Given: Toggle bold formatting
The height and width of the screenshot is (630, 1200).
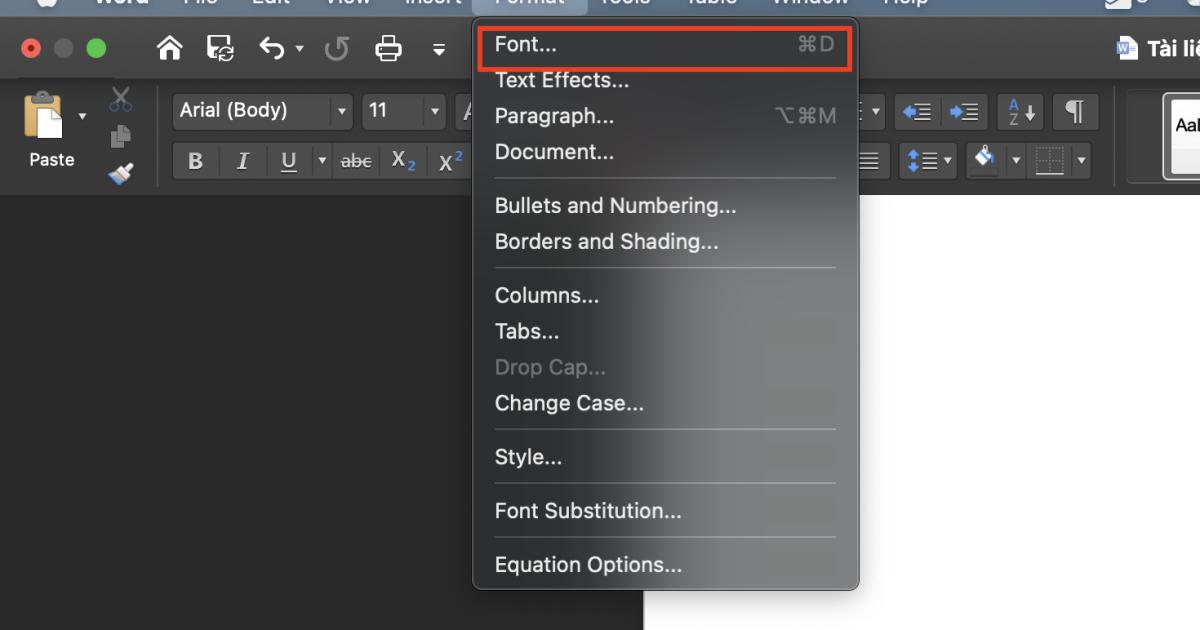Looking at the screenshot, I should click(195, 160).
